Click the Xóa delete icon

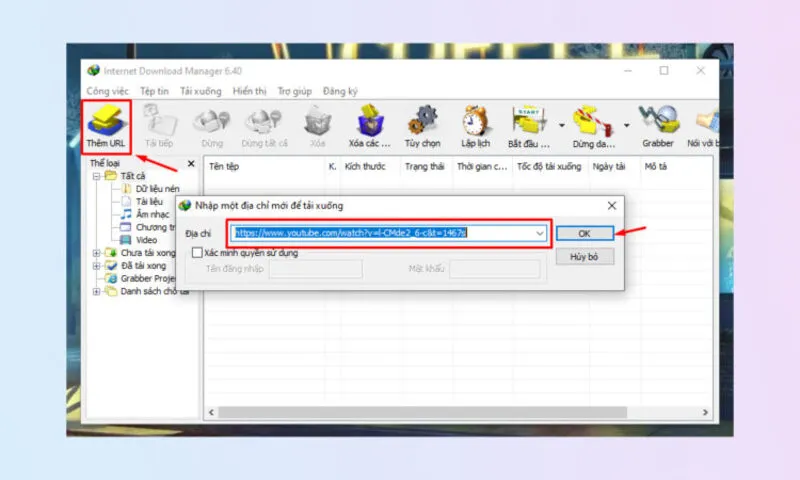(317, 127)
